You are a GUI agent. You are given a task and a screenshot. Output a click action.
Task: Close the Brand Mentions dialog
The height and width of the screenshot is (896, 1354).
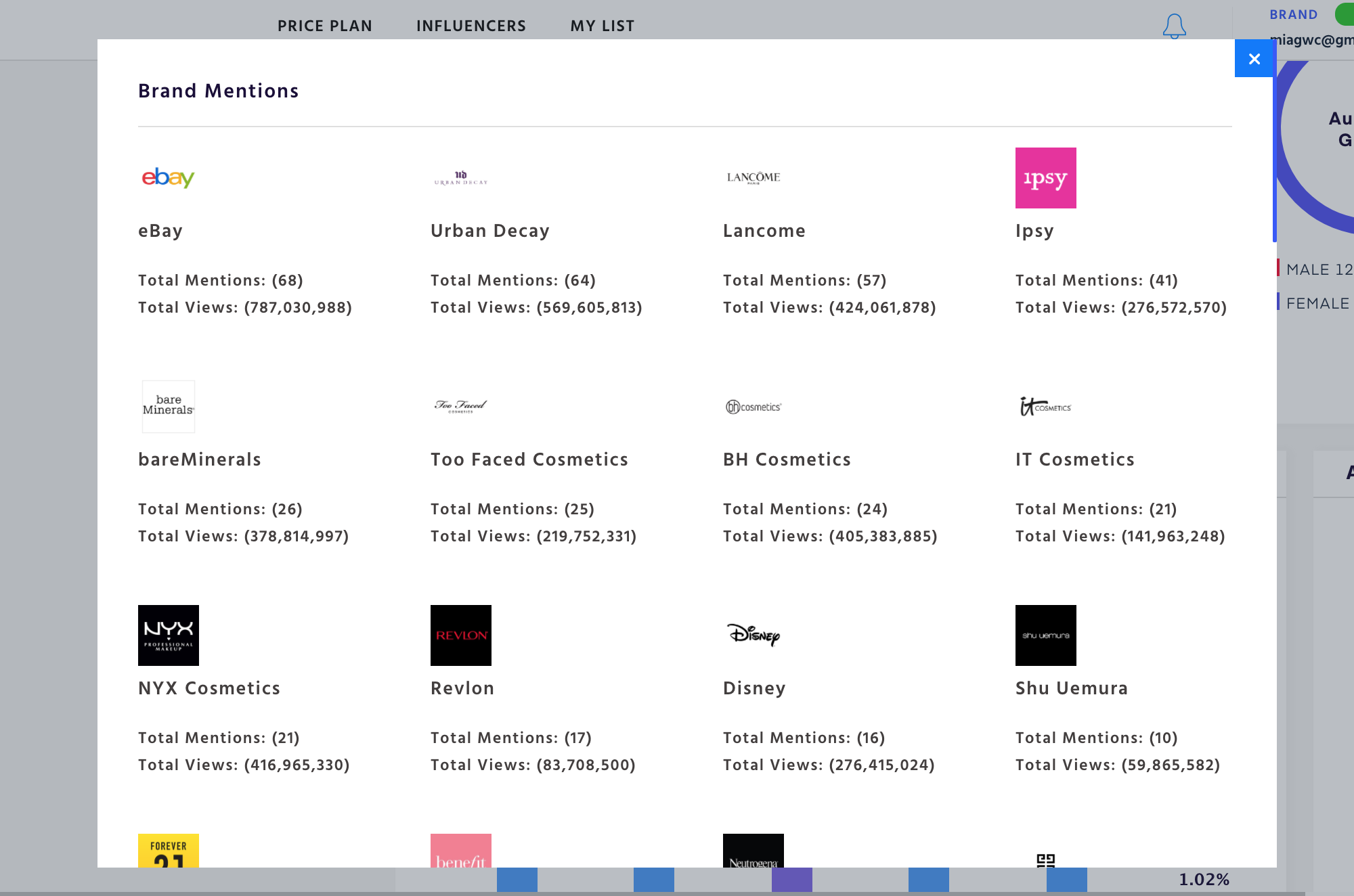[x=1254, y=59]
